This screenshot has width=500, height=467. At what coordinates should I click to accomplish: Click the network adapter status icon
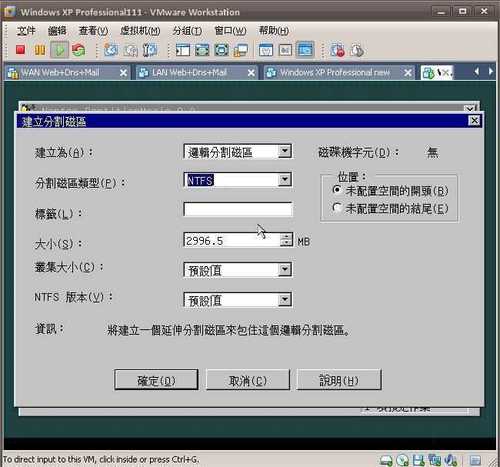(x=435, y=460)
